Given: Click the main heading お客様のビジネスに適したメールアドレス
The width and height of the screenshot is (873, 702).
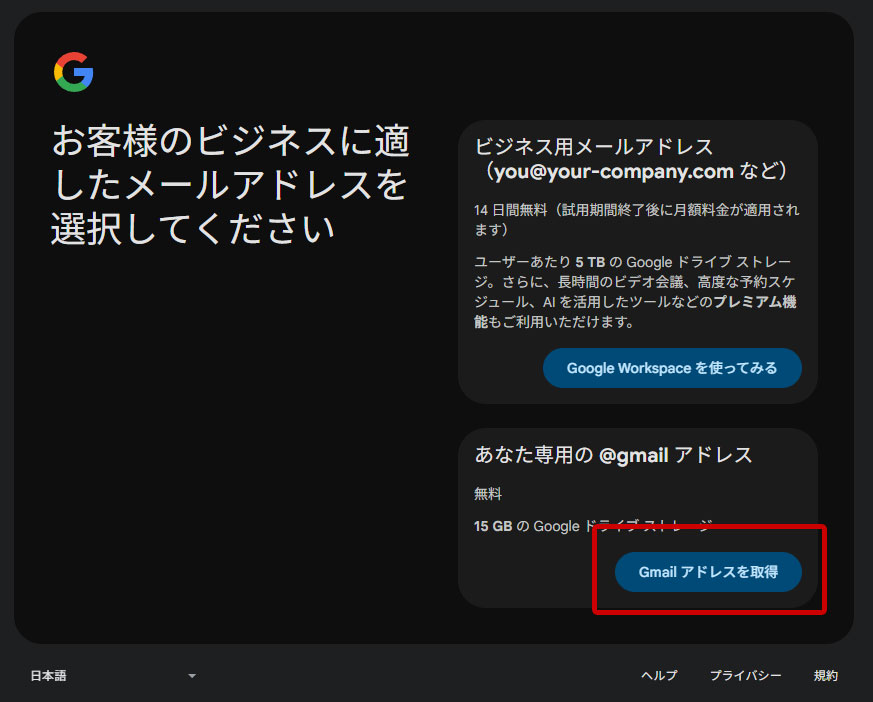Looking at the screenshot, I should (230, 185).
